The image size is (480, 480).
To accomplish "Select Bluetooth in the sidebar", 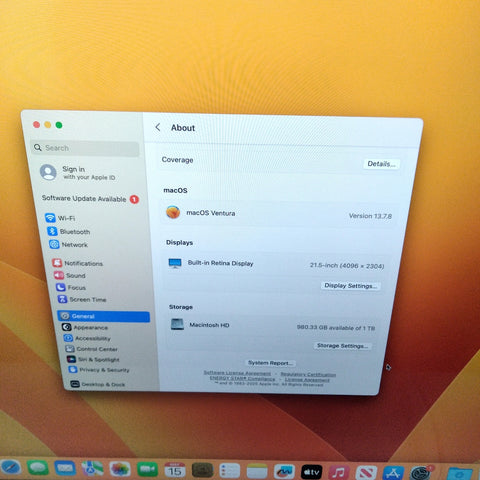I will click(x=69, y=231).
